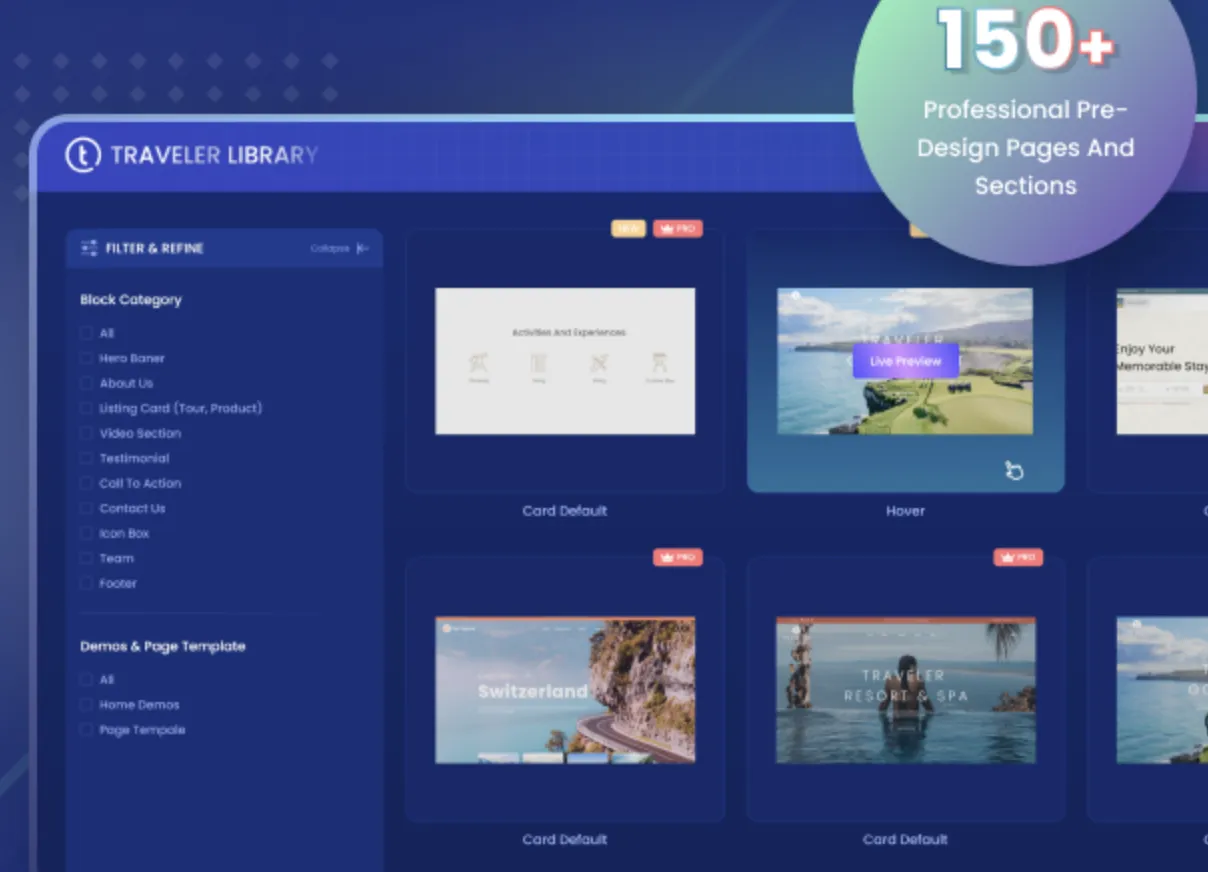Click Card Default label under Activities card
The image size is (1208, 872).
[565, 511]
